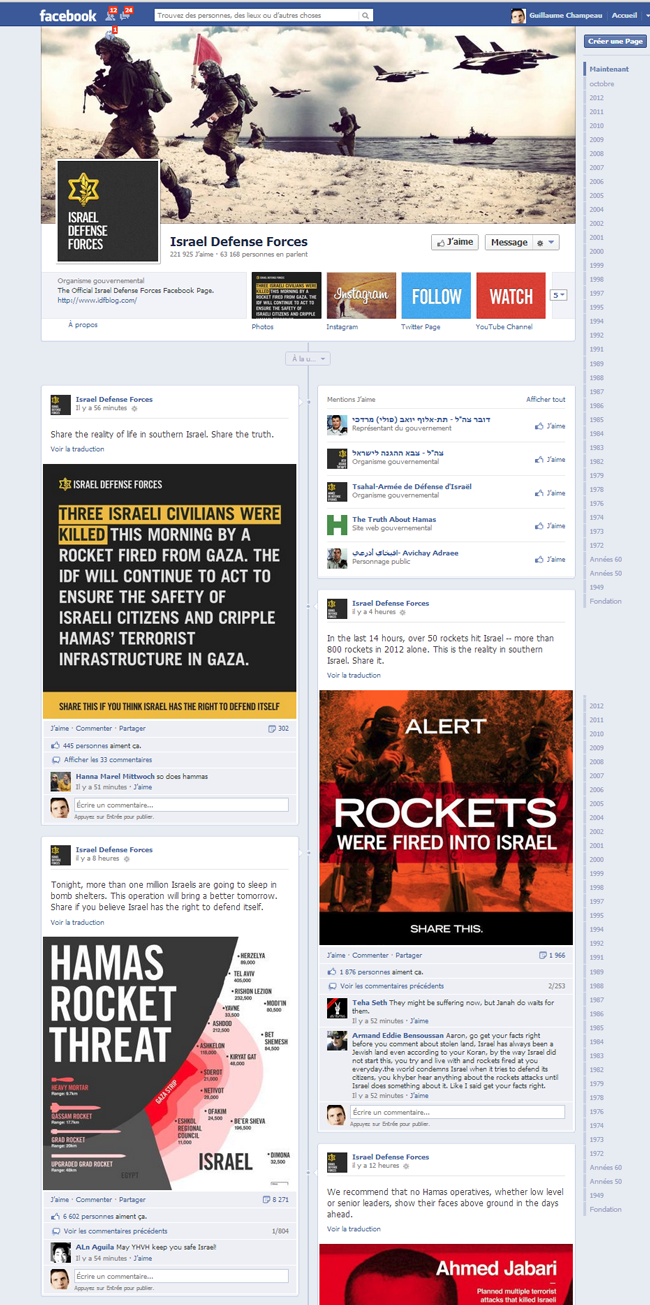650x1305 pixels.
Task: Open friend requests icon with 12 badge
Action: pos(111,14)
